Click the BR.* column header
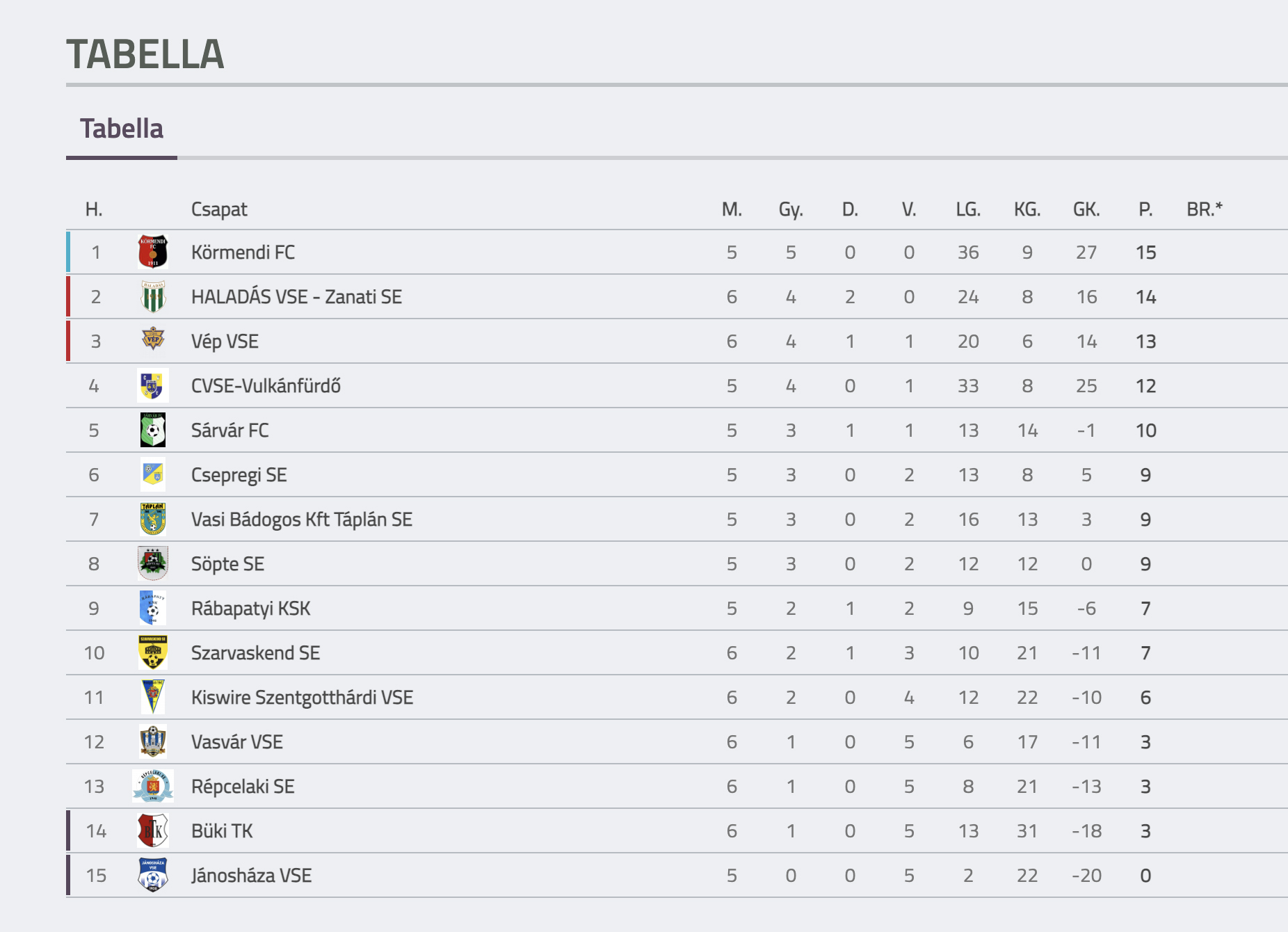This screenshot has width=1288, height=932. [1205, 209]
